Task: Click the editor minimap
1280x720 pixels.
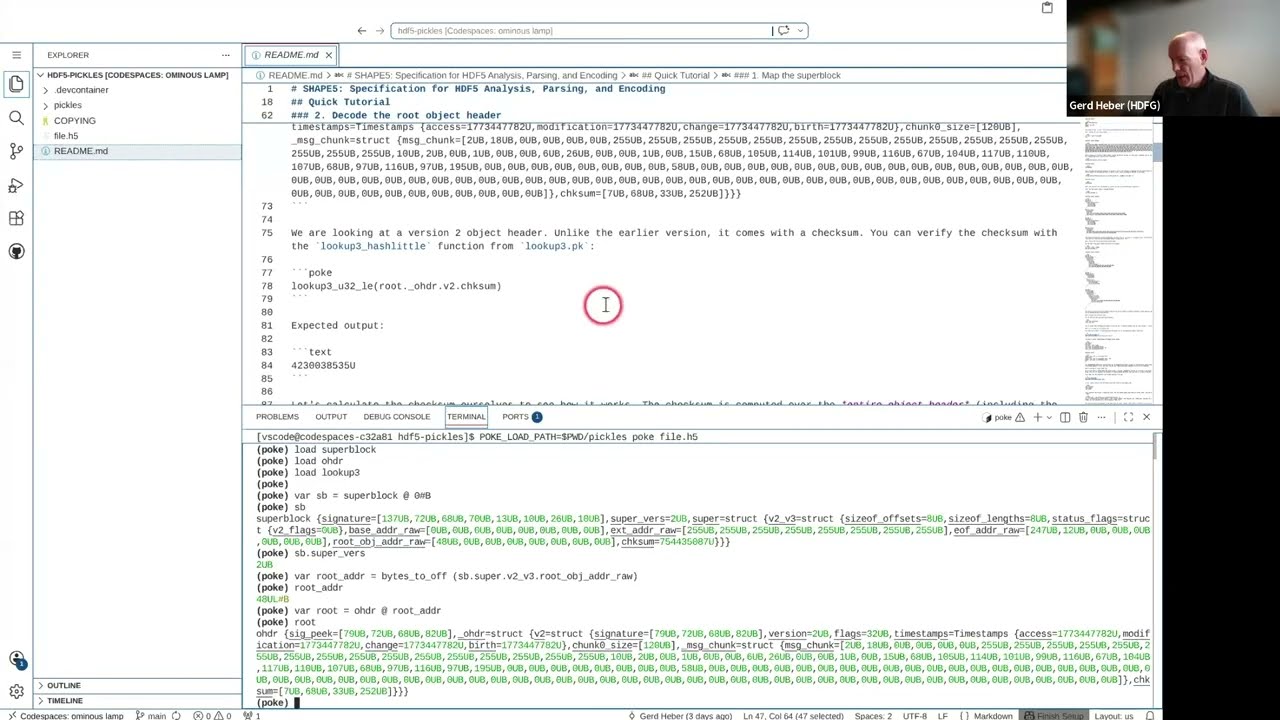Action: click(x=1117, y=260)
